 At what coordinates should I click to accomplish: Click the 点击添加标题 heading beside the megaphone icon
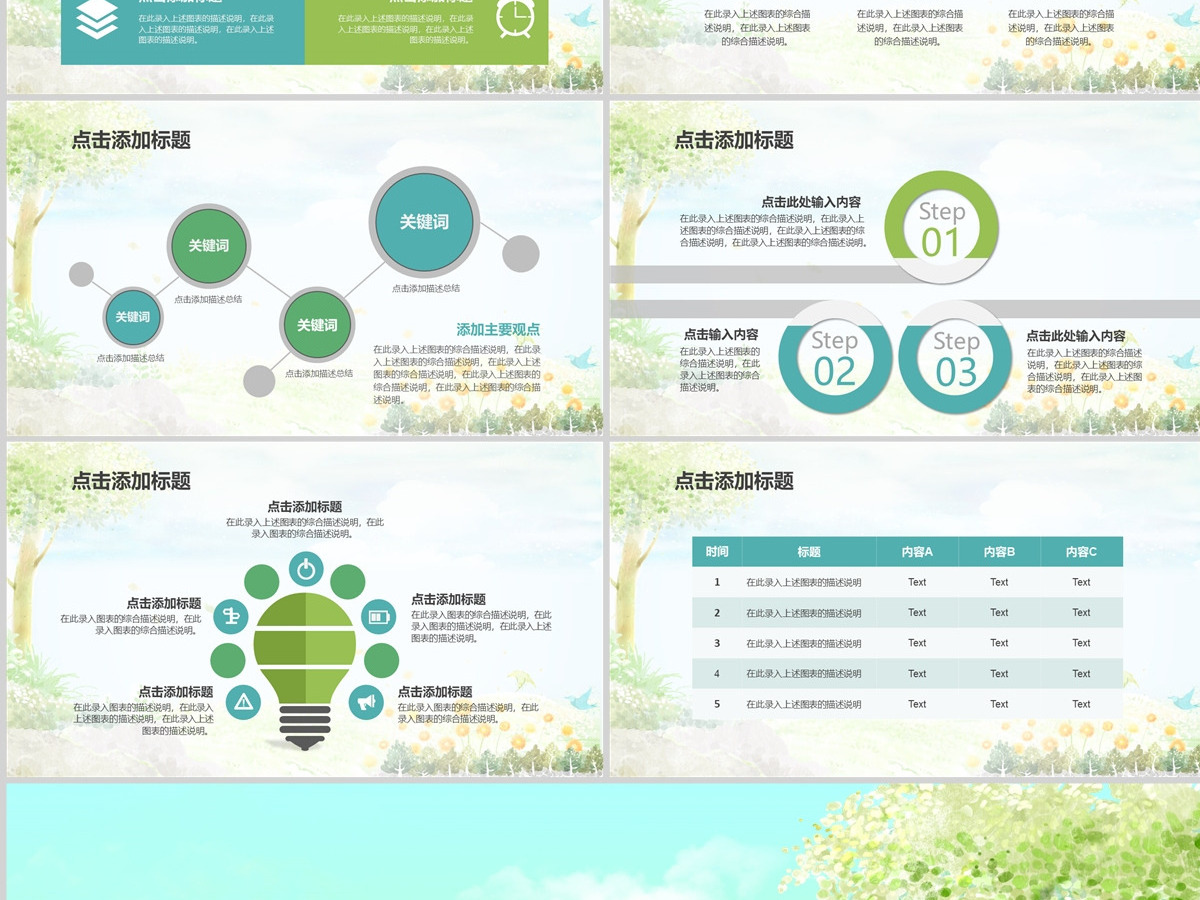point(435,692)
